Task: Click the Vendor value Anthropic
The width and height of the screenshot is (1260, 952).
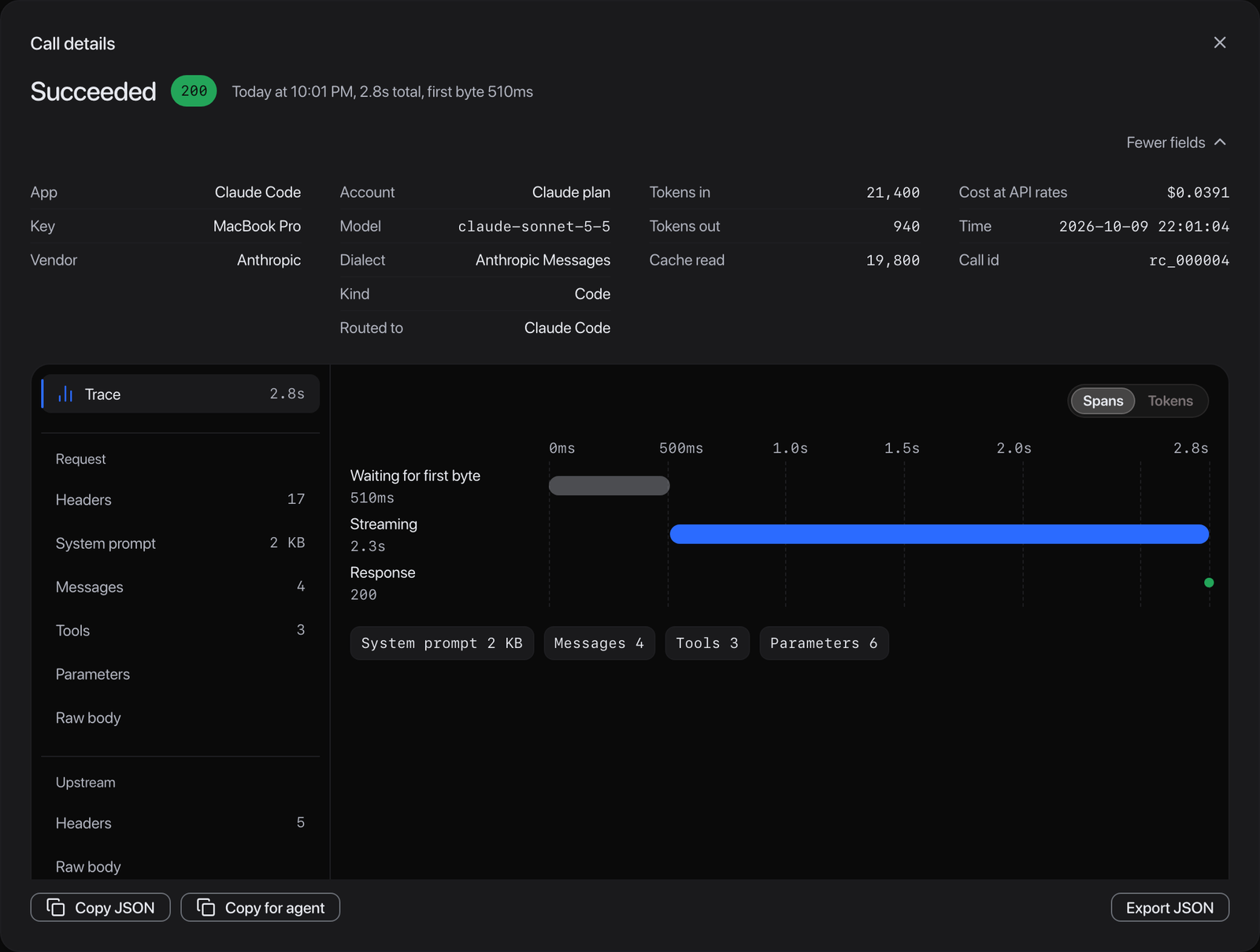Action: (x=269, y=260)
